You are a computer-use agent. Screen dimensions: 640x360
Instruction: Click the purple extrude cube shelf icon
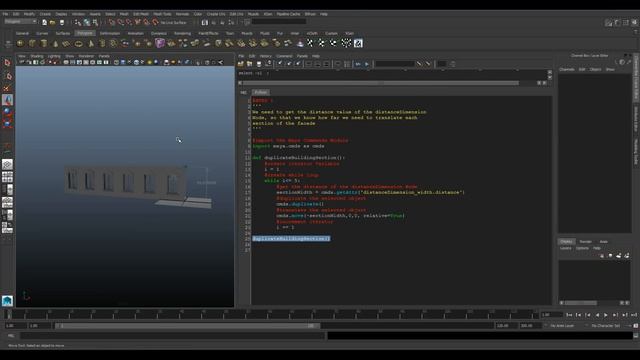(160, 43)
